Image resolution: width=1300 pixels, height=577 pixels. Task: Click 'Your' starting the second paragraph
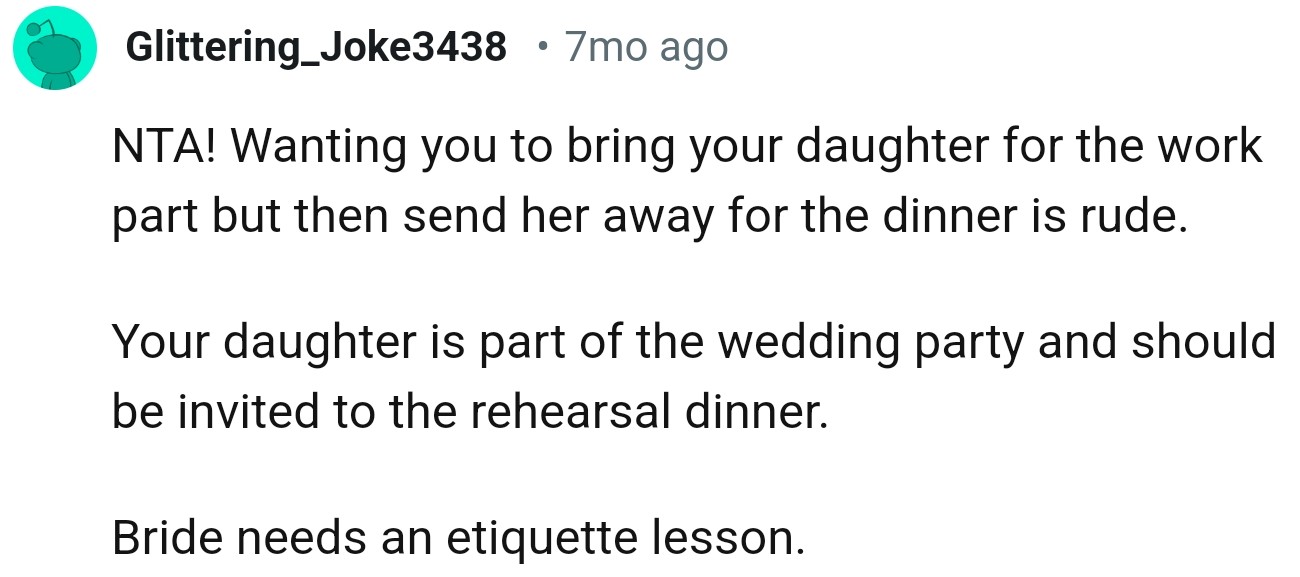point(161,342)
